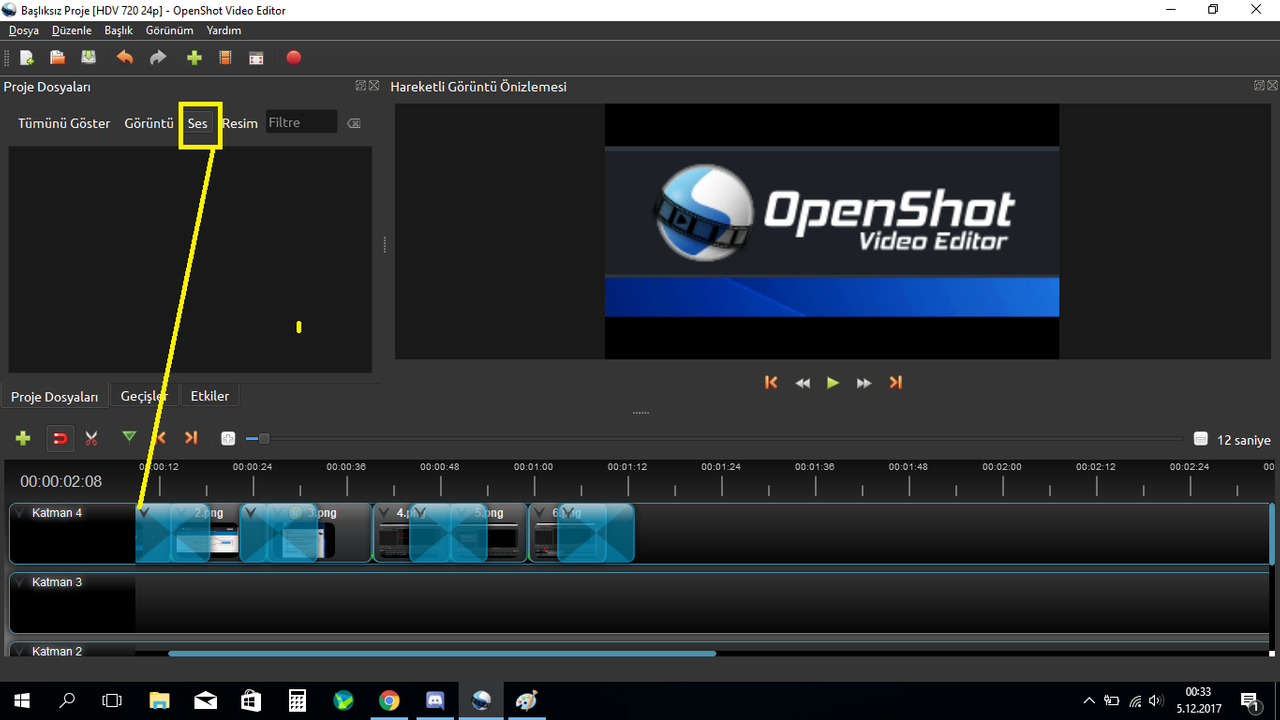
Task: Toggle fullscreen from the toolbar icon
Action: click(x=257, y=58)
